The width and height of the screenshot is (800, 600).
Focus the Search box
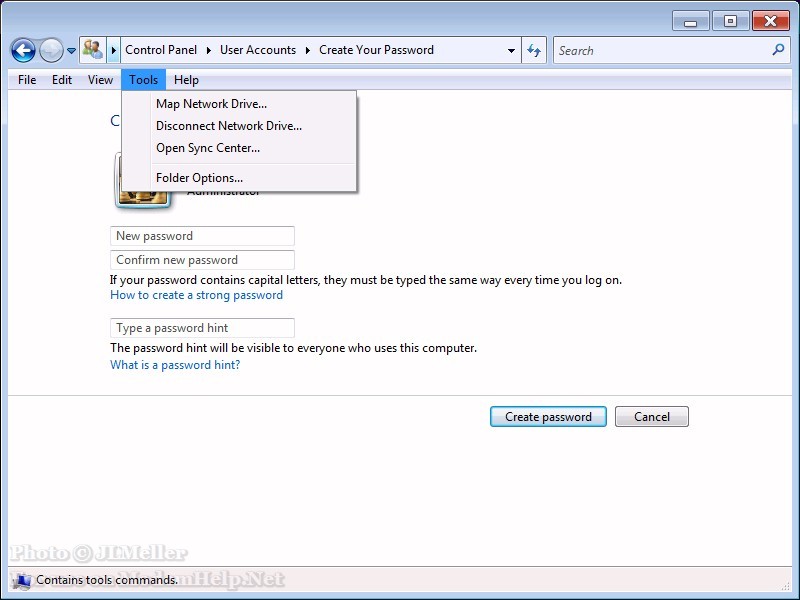point(671,50)
